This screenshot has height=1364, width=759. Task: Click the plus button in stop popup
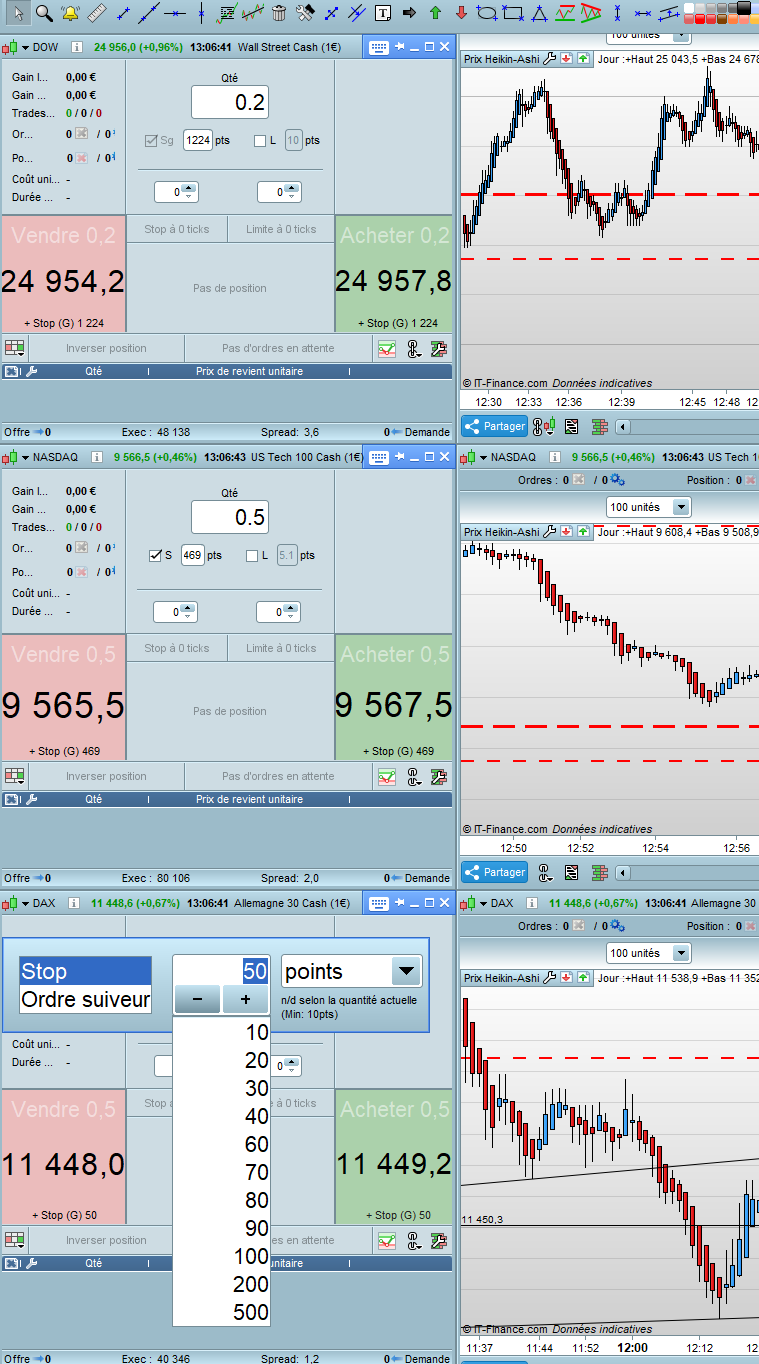[x=245, y=999]
